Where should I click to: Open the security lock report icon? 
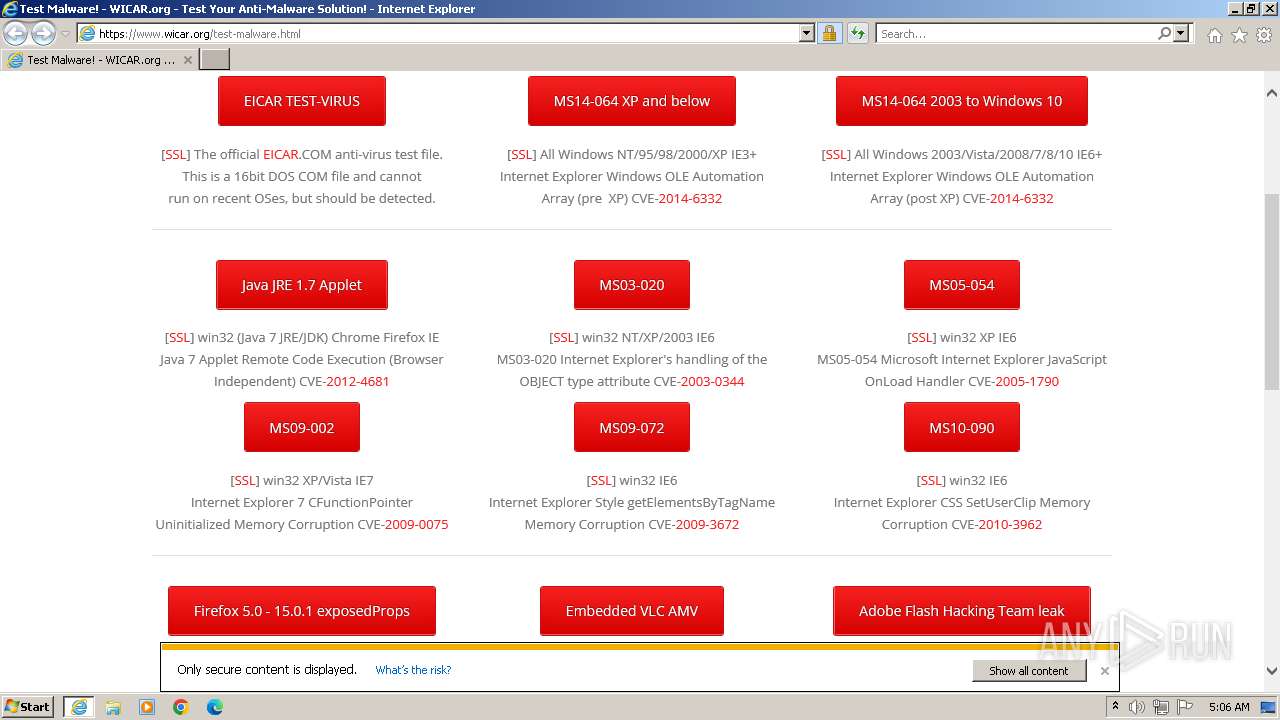pos(829,34)
